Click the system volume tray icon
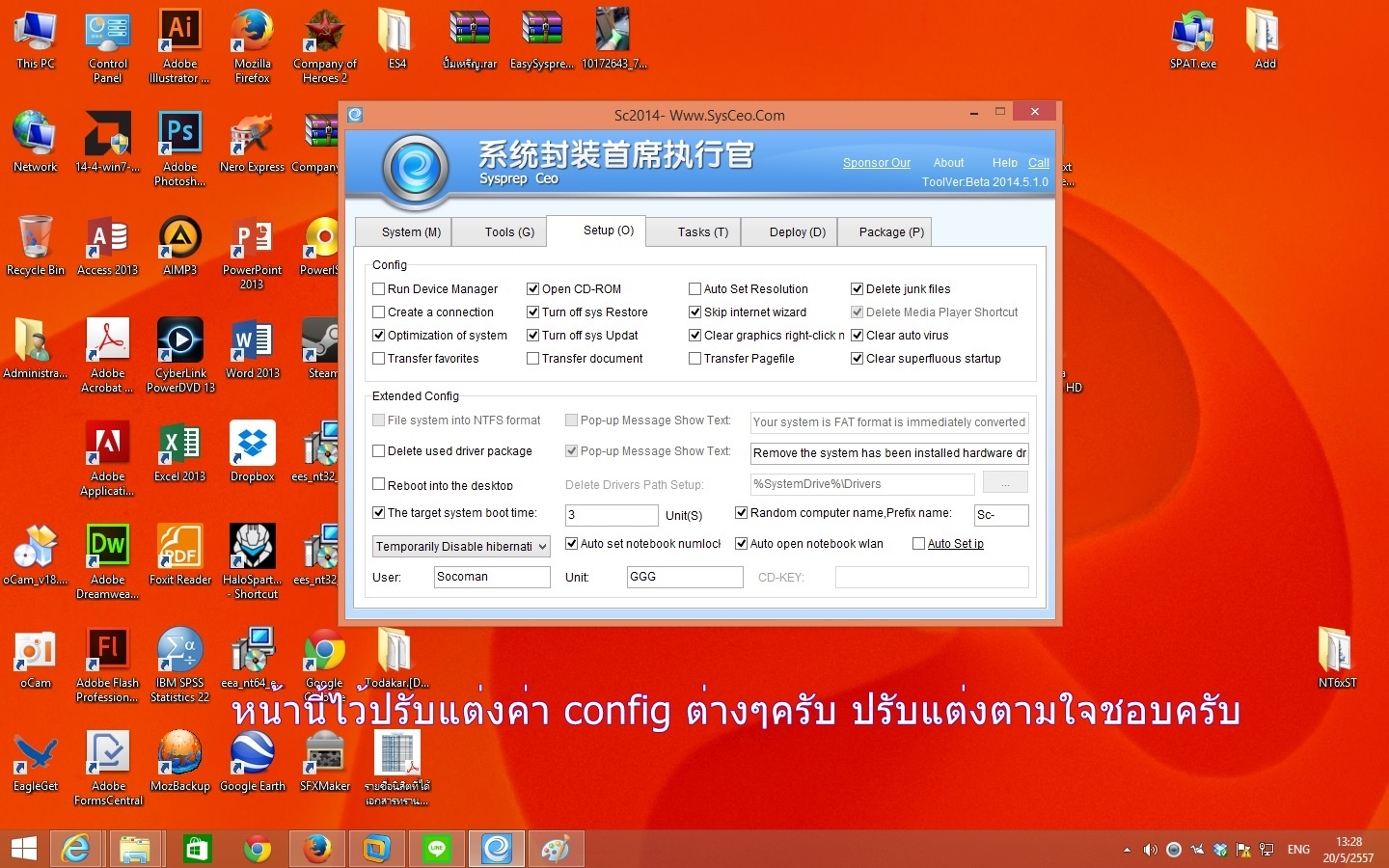The image size is (1389, 868). (x=1150, y=850)
